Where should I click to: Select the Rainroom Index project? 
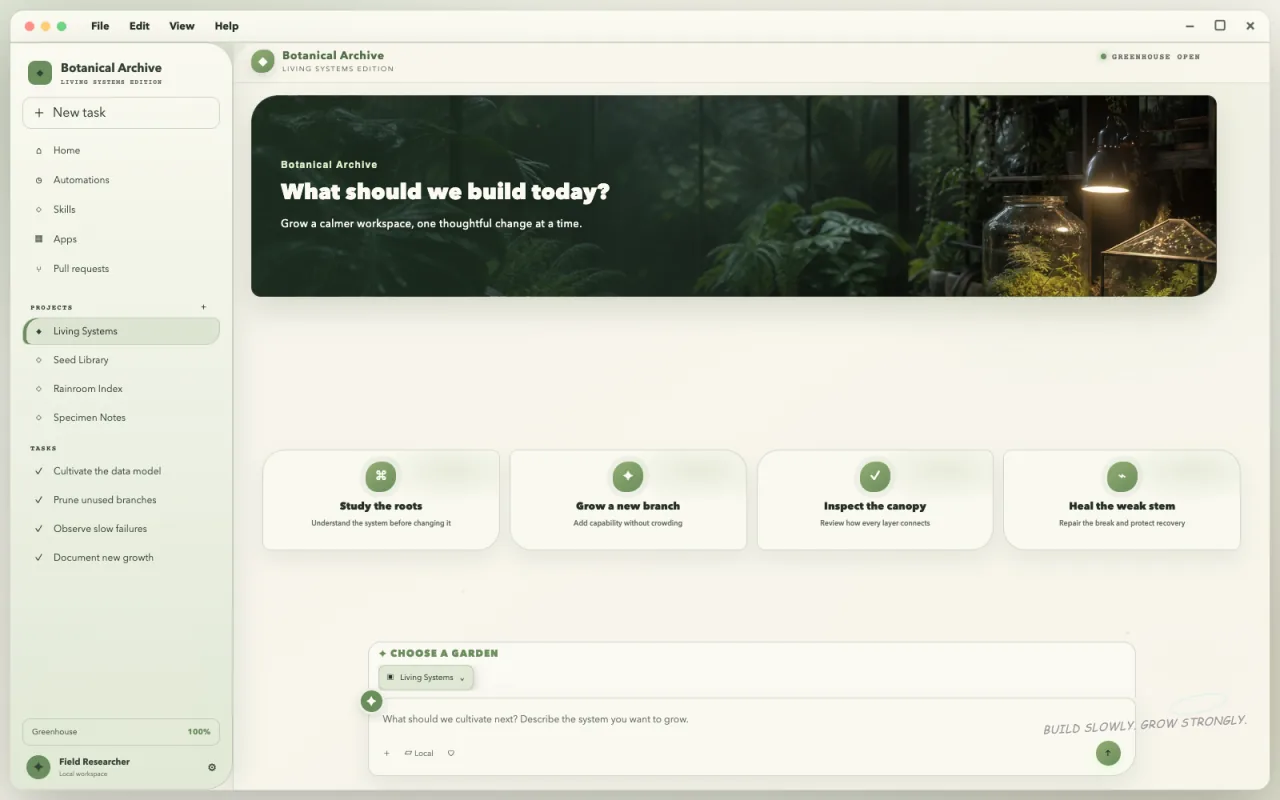point(121,389)
